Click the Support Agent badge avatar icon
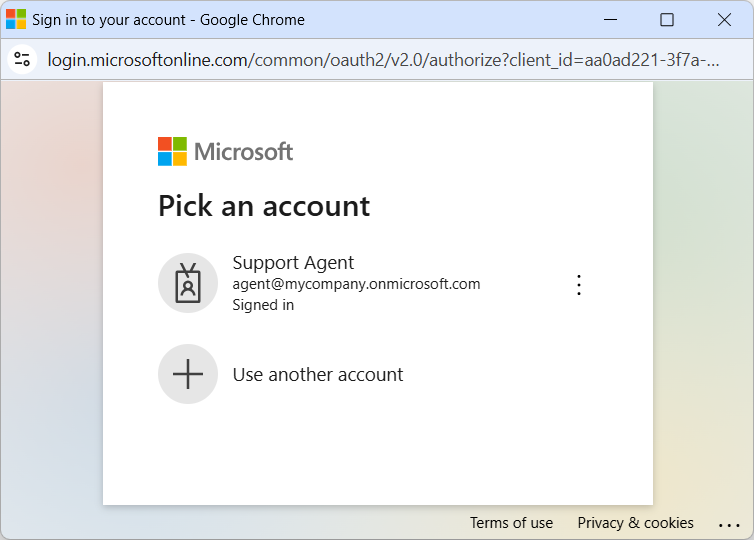Screen dimensions: 754x540 coord(188,284)
